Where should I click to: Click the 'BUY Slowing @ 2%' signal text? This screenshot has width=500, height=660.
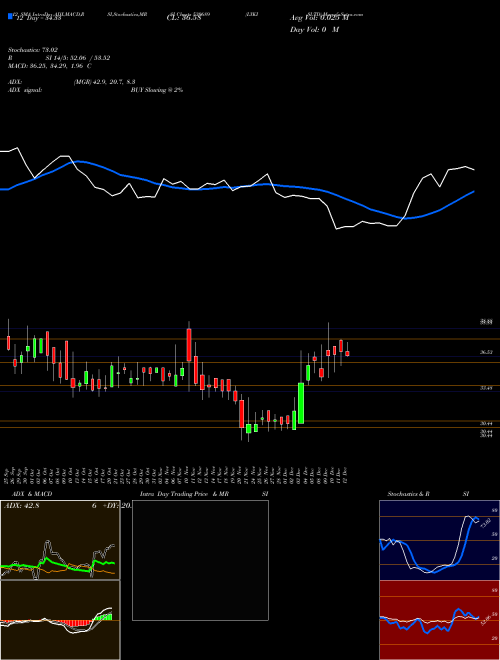point(157,90)
